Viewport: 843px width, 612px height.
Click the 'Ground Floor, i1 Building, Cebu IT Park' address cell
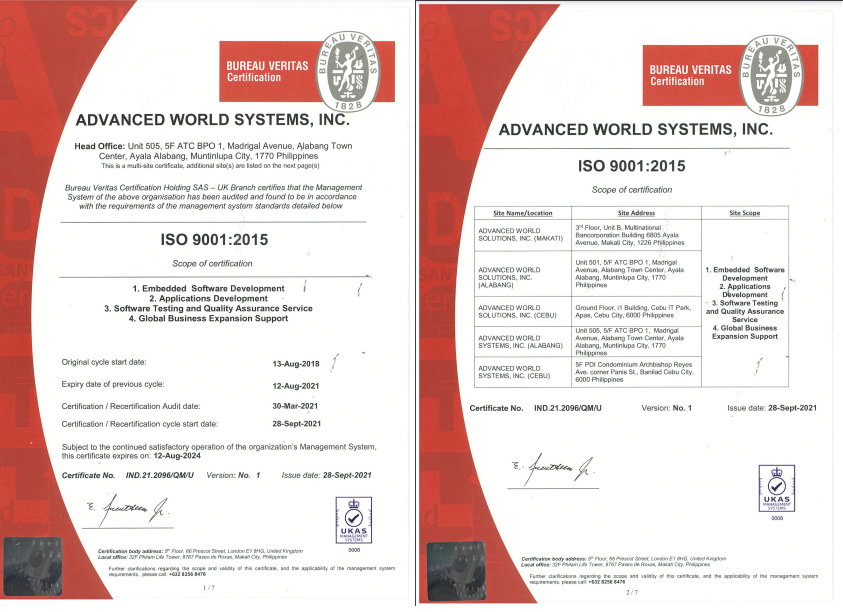click(x=637, y=311)
